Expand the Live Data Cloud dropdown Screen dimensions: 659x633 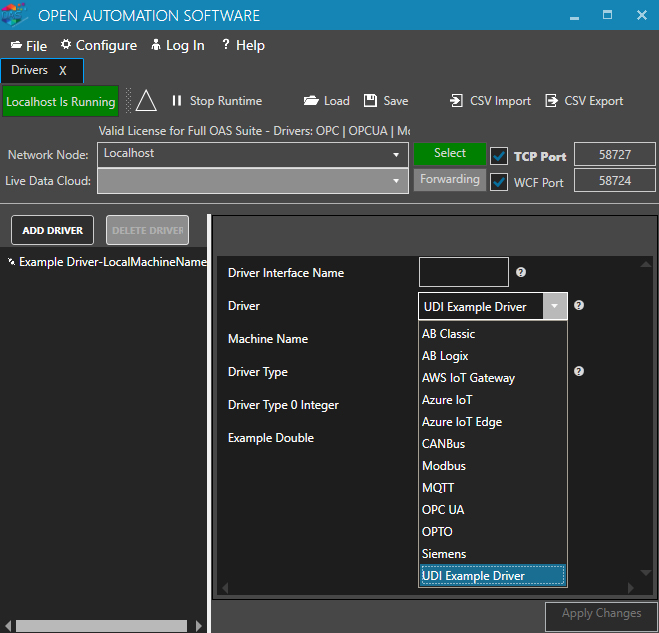[x=395, y=181]
